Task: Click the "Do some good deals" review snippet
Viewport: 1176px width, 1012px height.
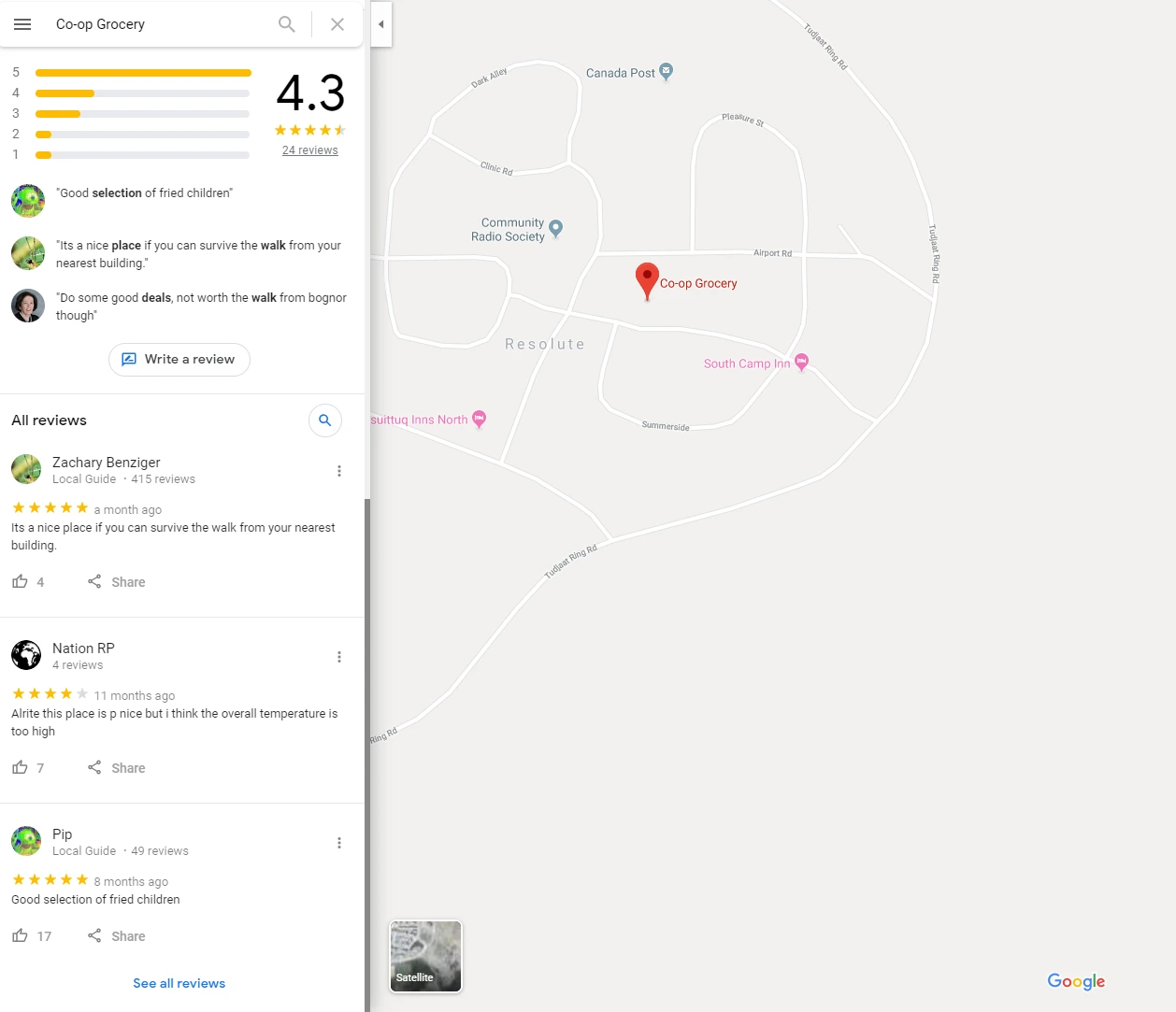Action: coord(201,306)
